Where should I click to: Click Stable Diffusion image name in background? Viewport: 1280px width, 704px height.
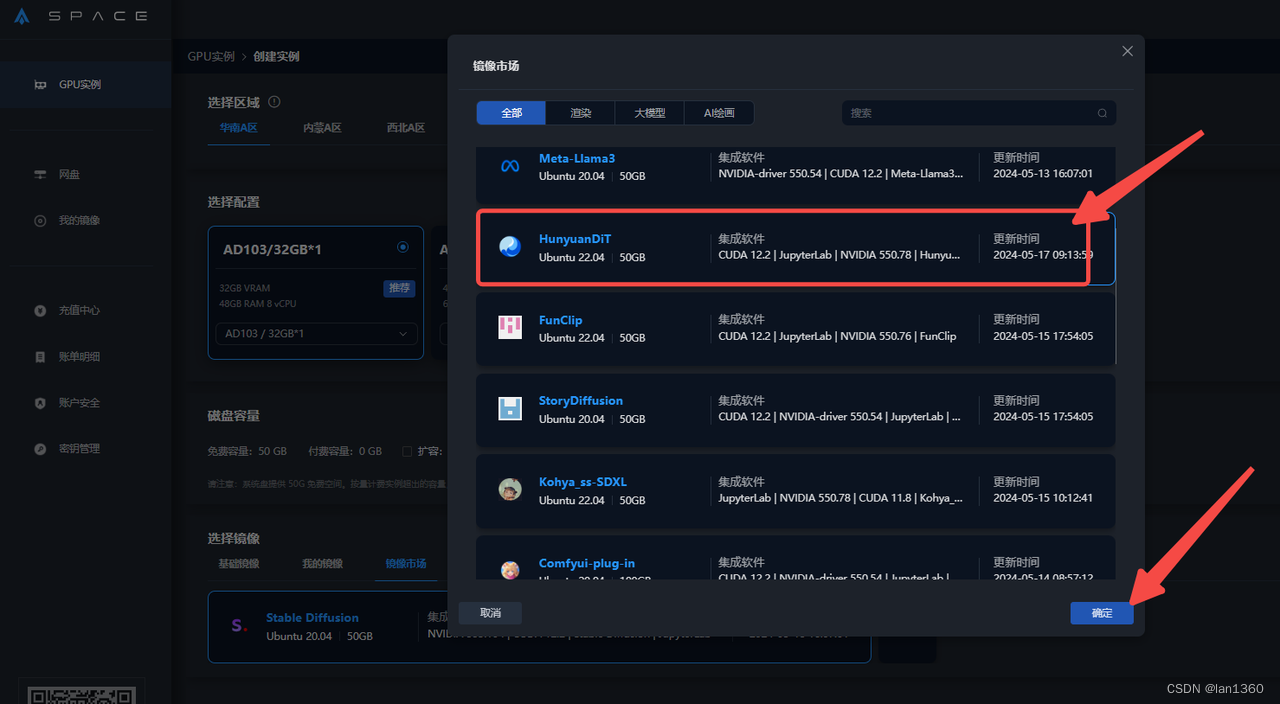pyautogui.click(x=312, y=618)
